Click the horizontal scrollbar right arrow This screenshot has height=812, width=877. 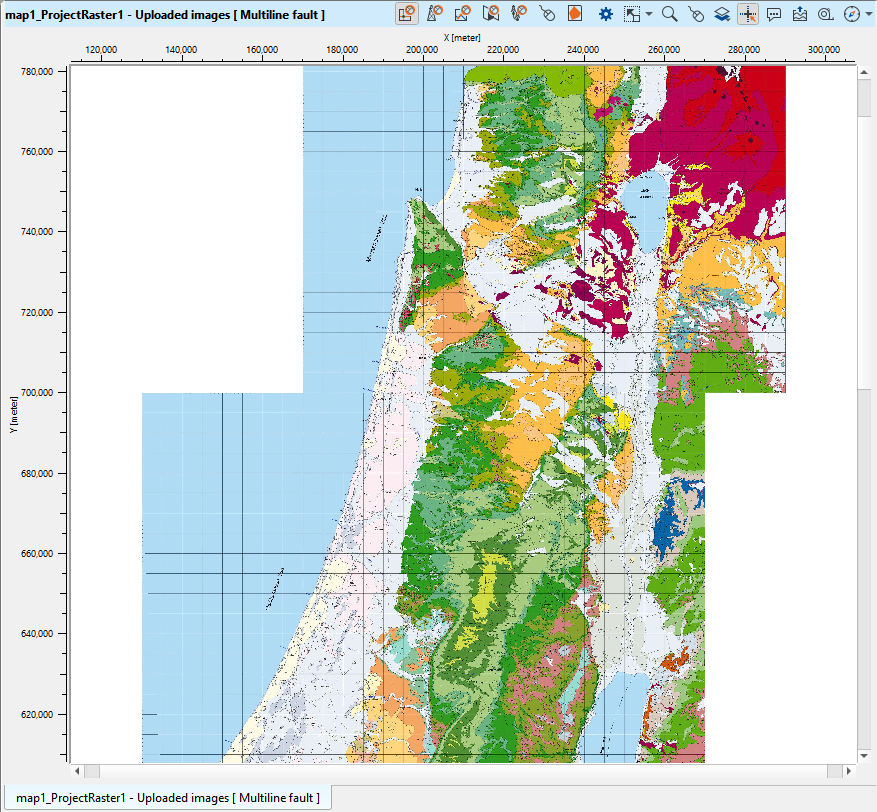848,771
